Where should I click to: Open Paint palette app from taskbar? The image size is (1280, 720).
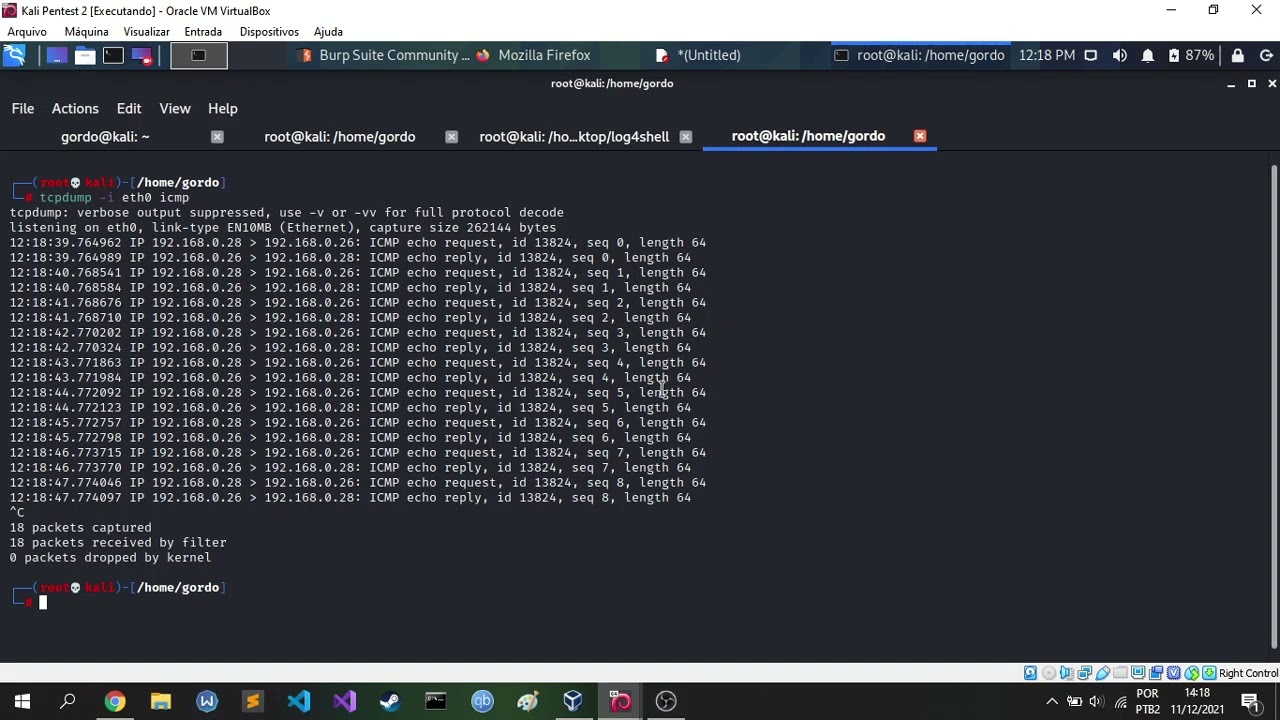pos(528,702)
